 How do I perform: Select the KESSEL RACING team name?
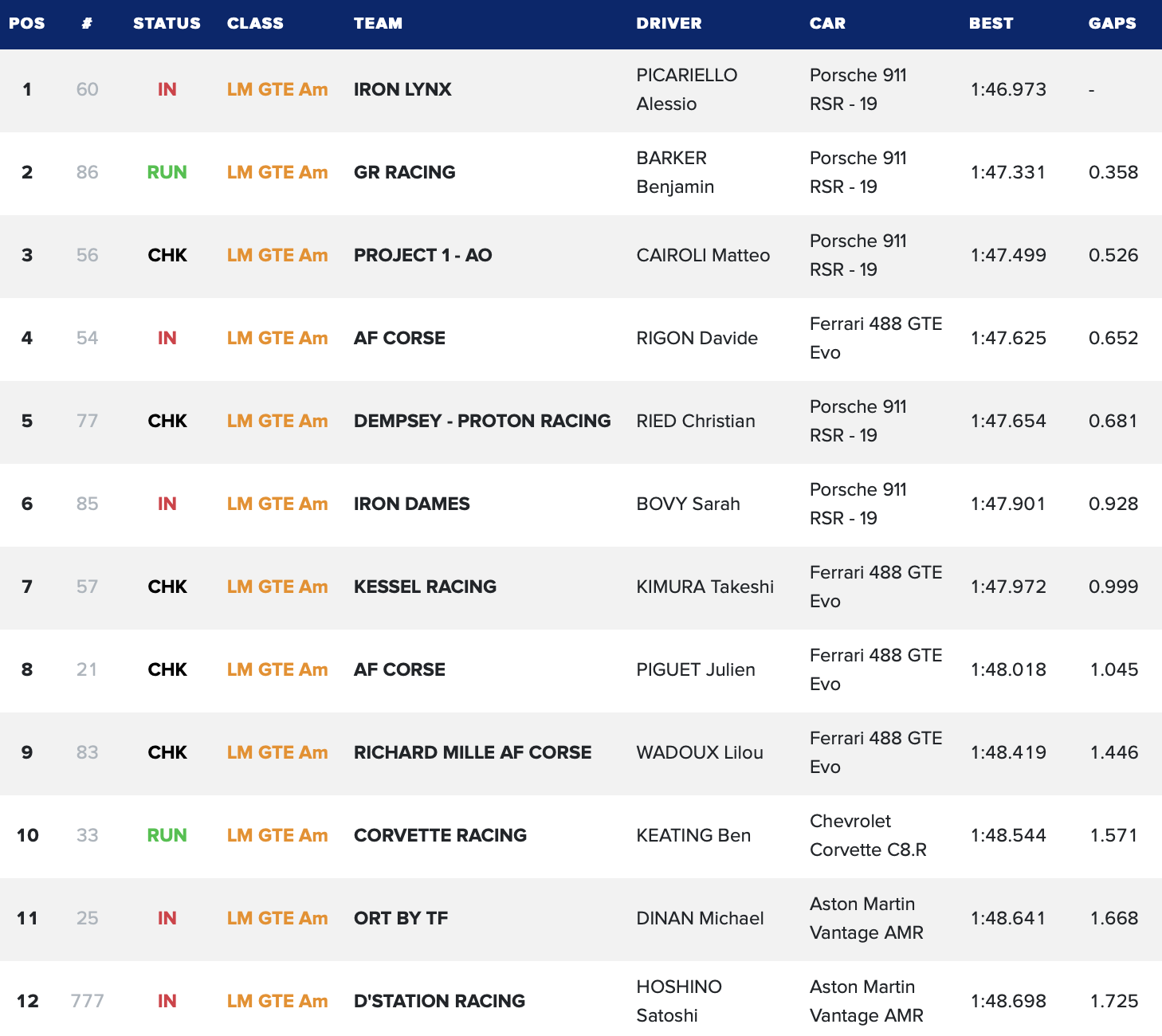pyautogui.click(x=425, y=587)
